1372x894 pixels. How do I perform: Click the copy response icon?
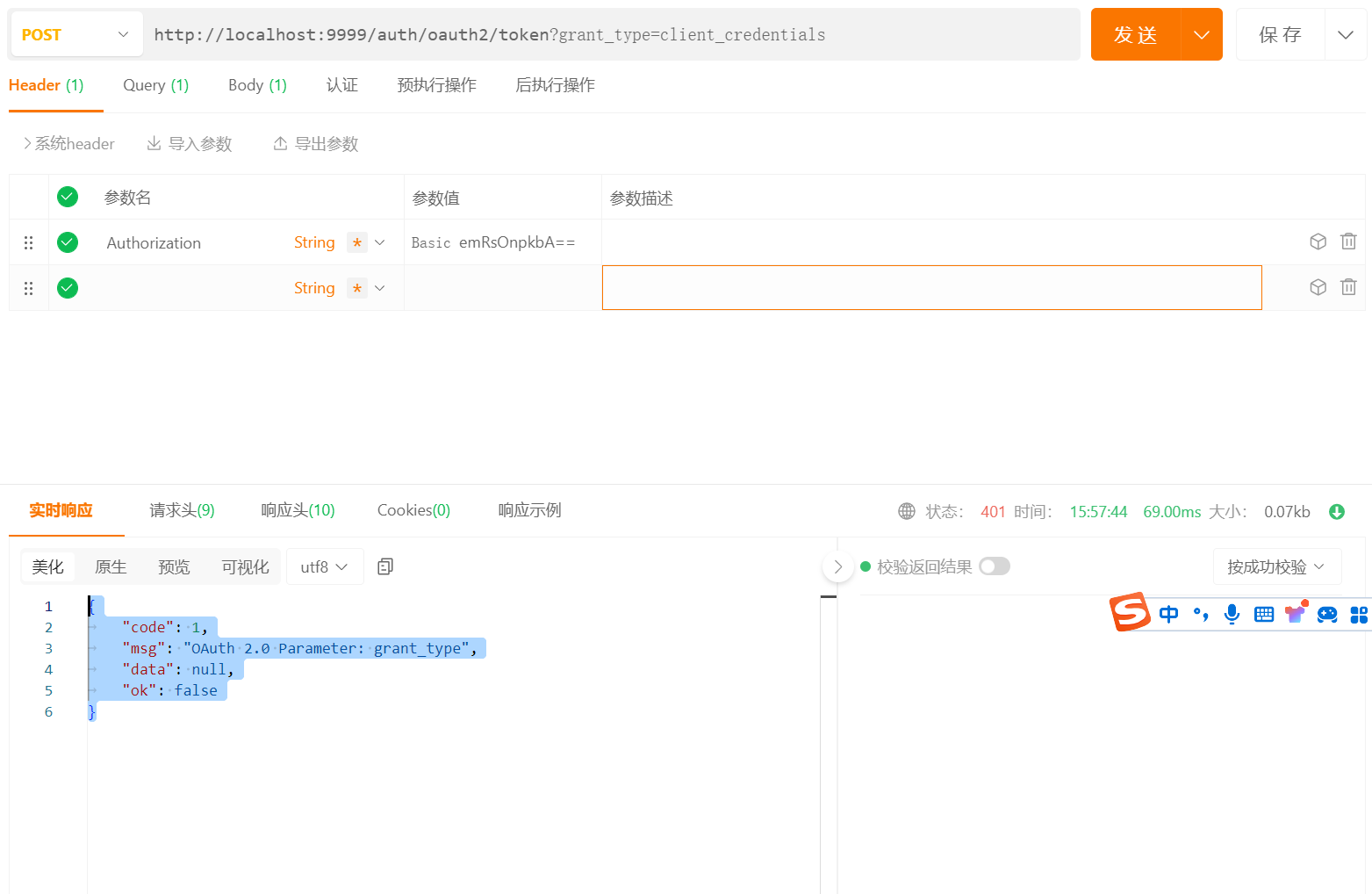pos(384,567)
